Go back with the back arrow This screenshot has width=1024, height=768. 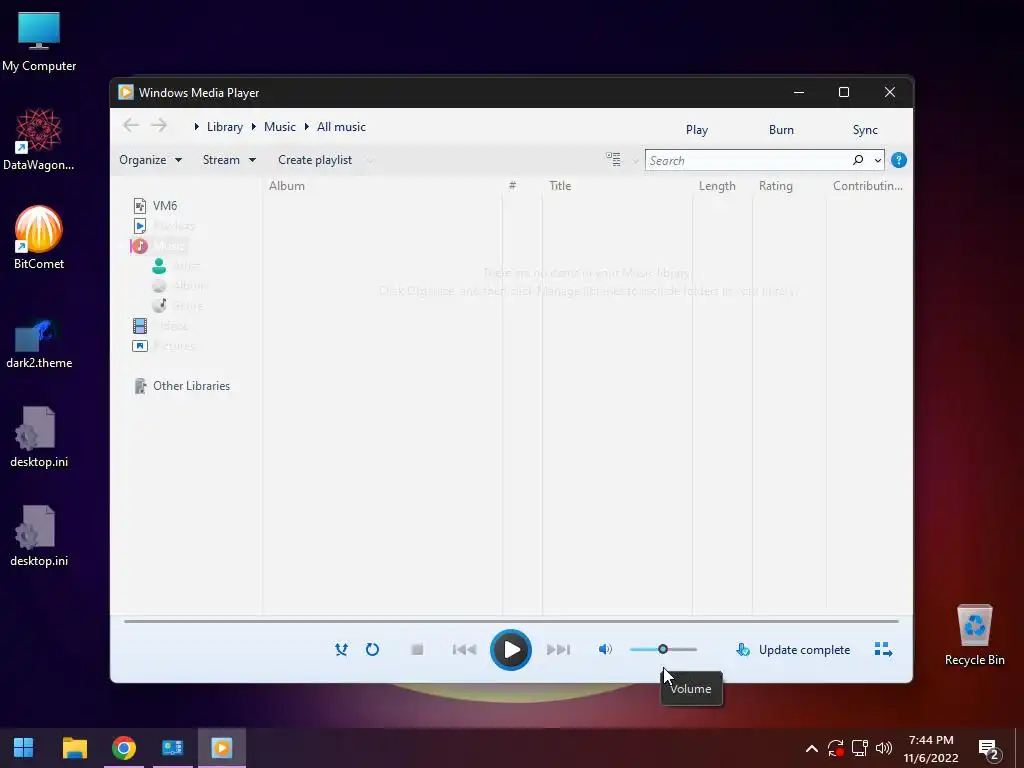131,125
